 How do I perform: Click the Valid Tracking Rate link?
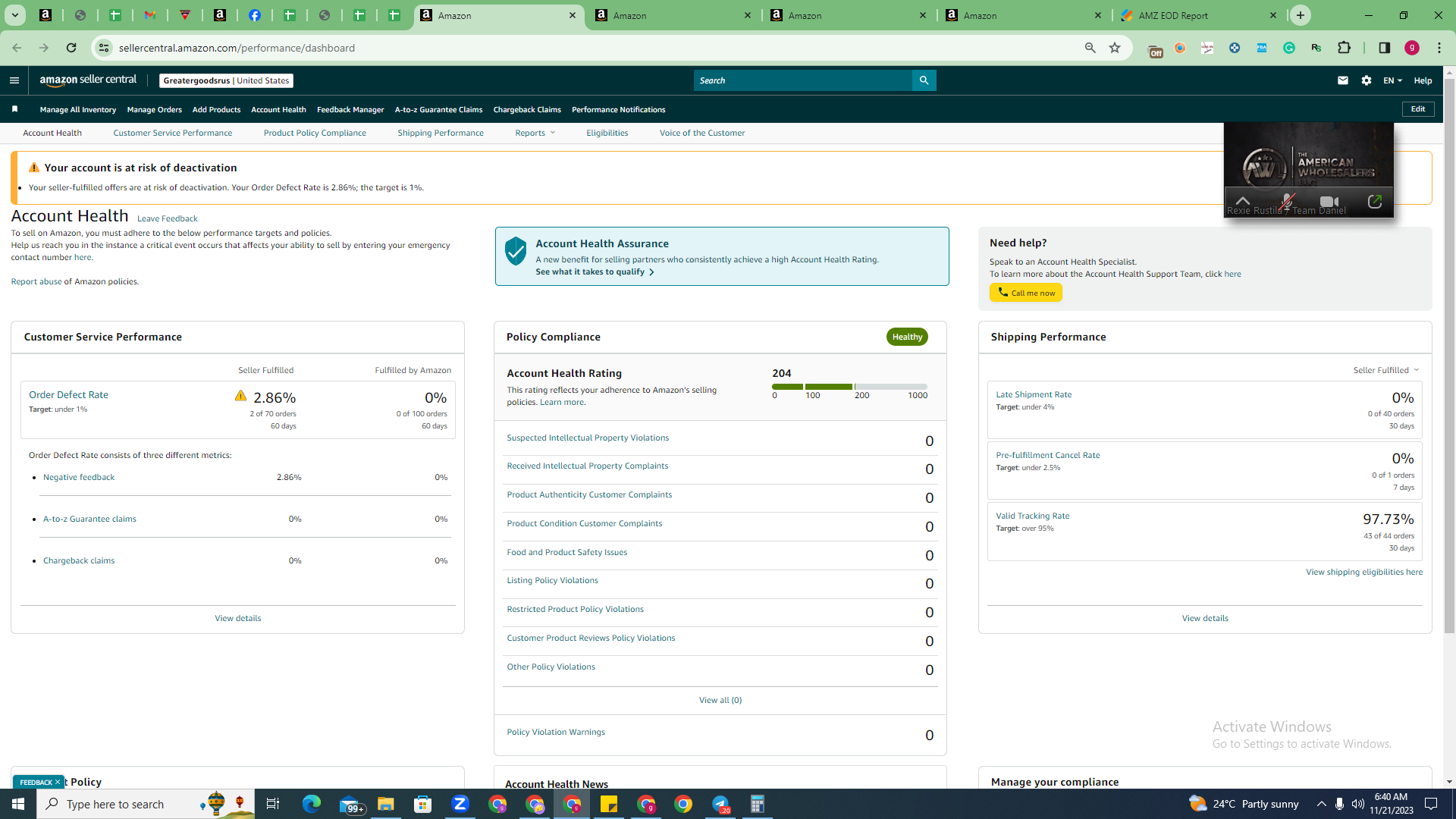tap(1033, 516)
